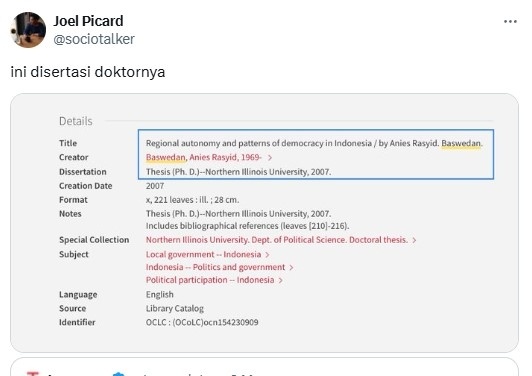Click the 'Title' field label
The height and width of the screenshot is (376, 532).
pyautogui.click(x=68, y=143)
